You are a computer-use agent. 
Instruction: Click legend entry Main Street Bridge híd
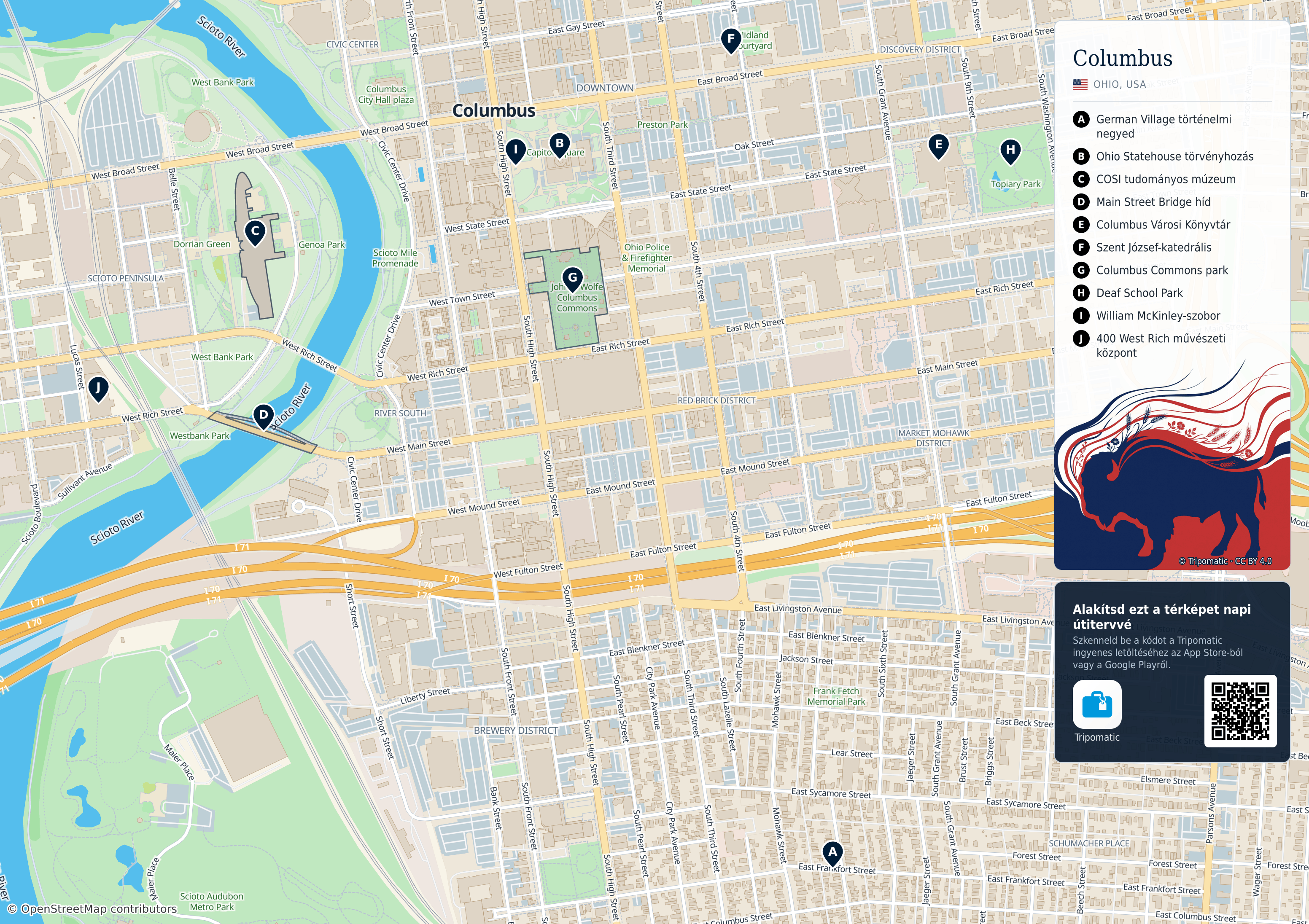1153,202
